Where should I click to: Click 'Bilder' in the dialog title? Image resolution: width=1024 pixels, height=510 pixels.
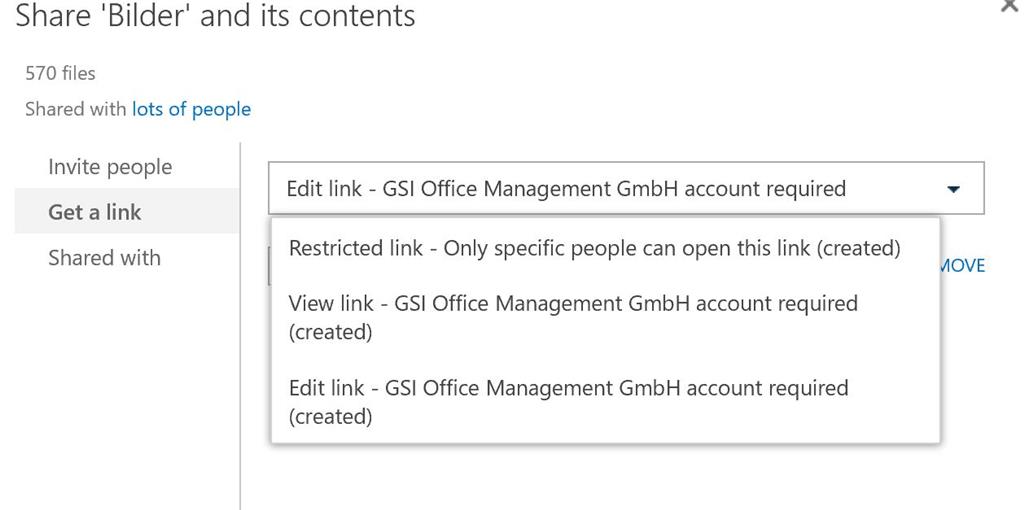pos(150,16)
